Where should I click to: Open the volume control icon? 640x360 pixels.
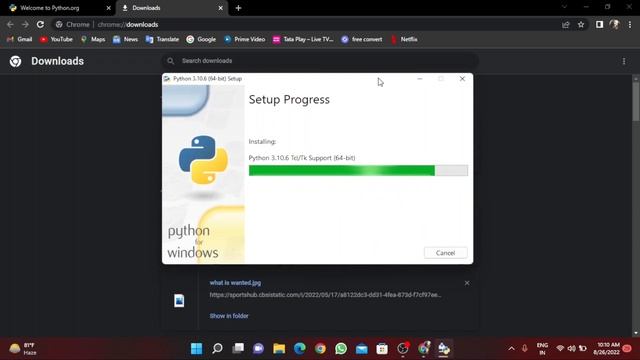[x=571, y=349]
